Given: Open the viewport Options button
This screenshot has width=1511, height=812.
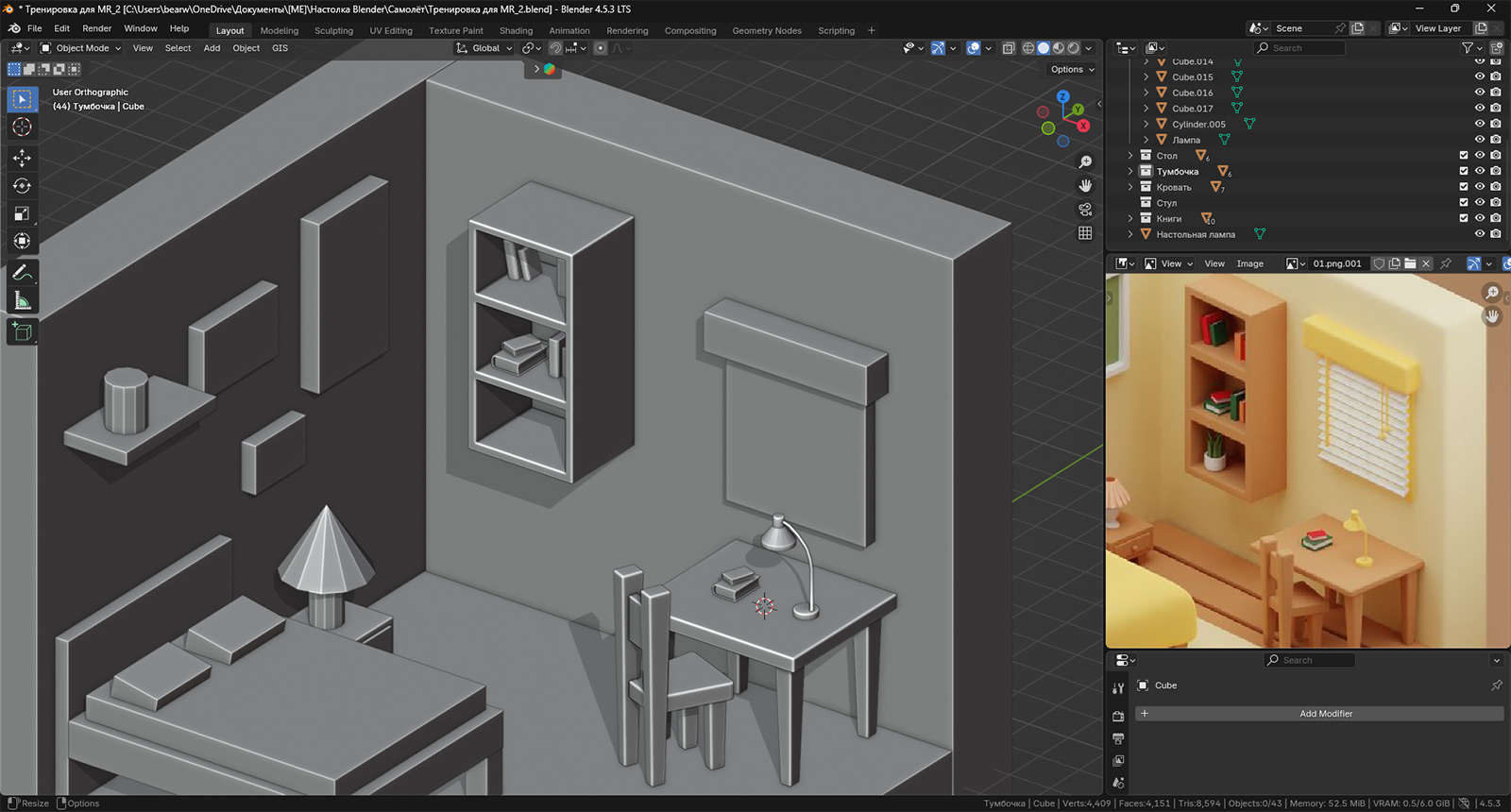Looking at the screenshot, I should 1072,69.
